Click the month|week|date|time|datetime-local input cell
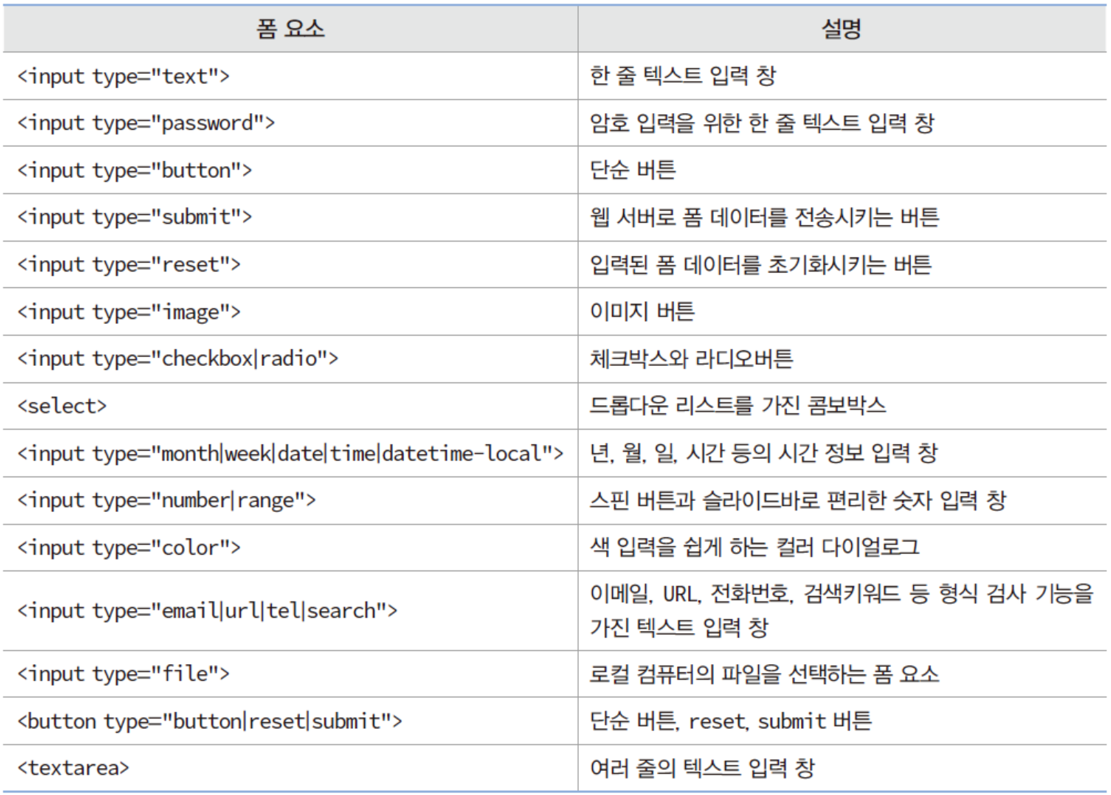Screen dimensions: 1111x795 pyautogui.click(x=291, y=453)
